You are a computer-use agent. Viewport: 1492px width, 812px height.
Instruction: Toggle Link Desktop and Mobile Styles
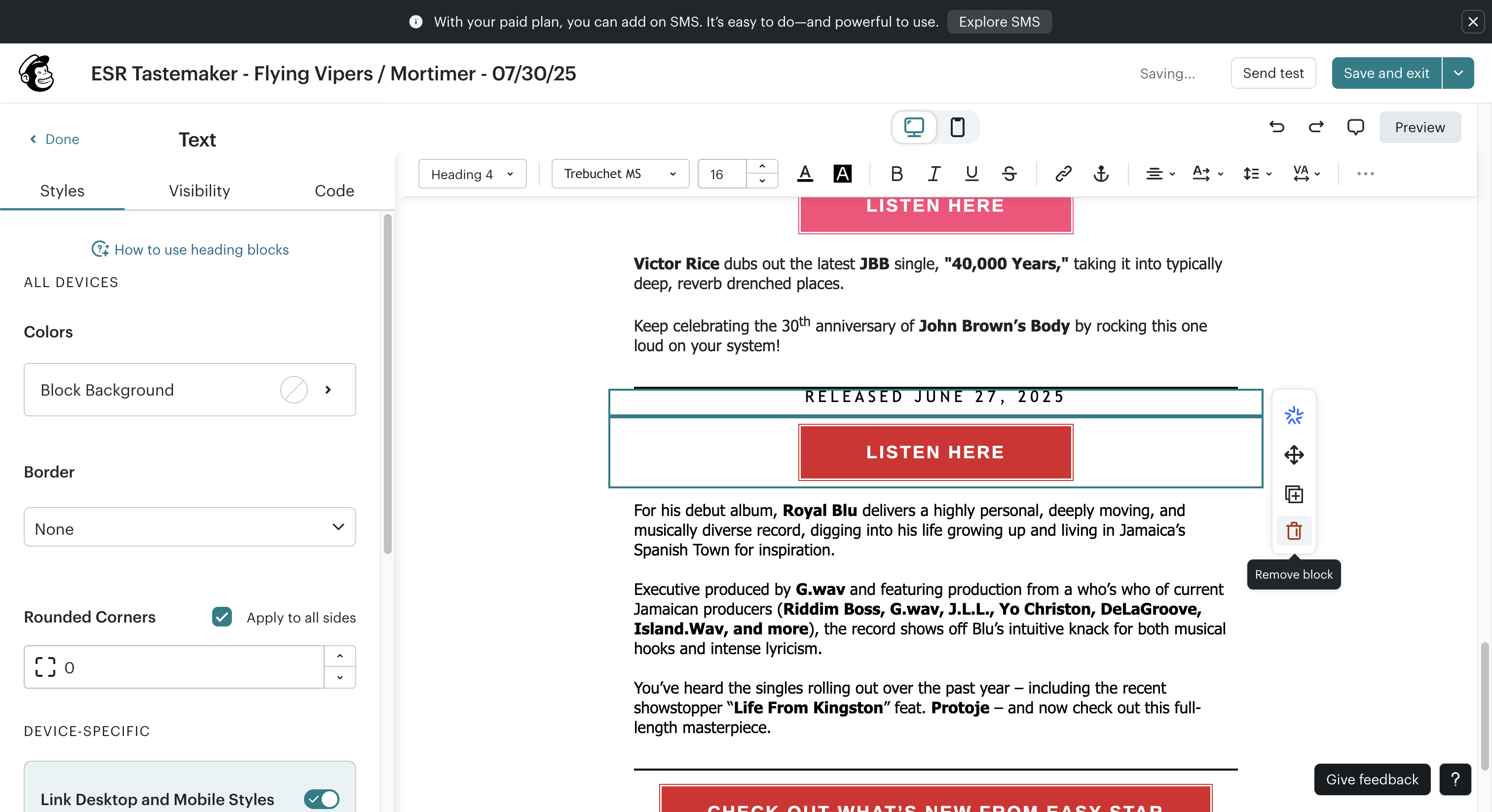tap(322, 799)
